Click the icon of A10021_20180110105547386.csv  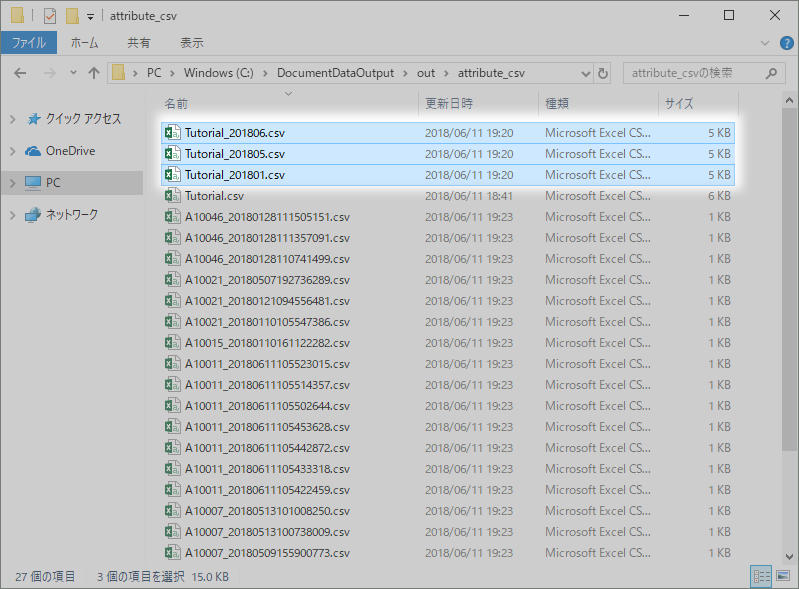(x=172, y=322)
